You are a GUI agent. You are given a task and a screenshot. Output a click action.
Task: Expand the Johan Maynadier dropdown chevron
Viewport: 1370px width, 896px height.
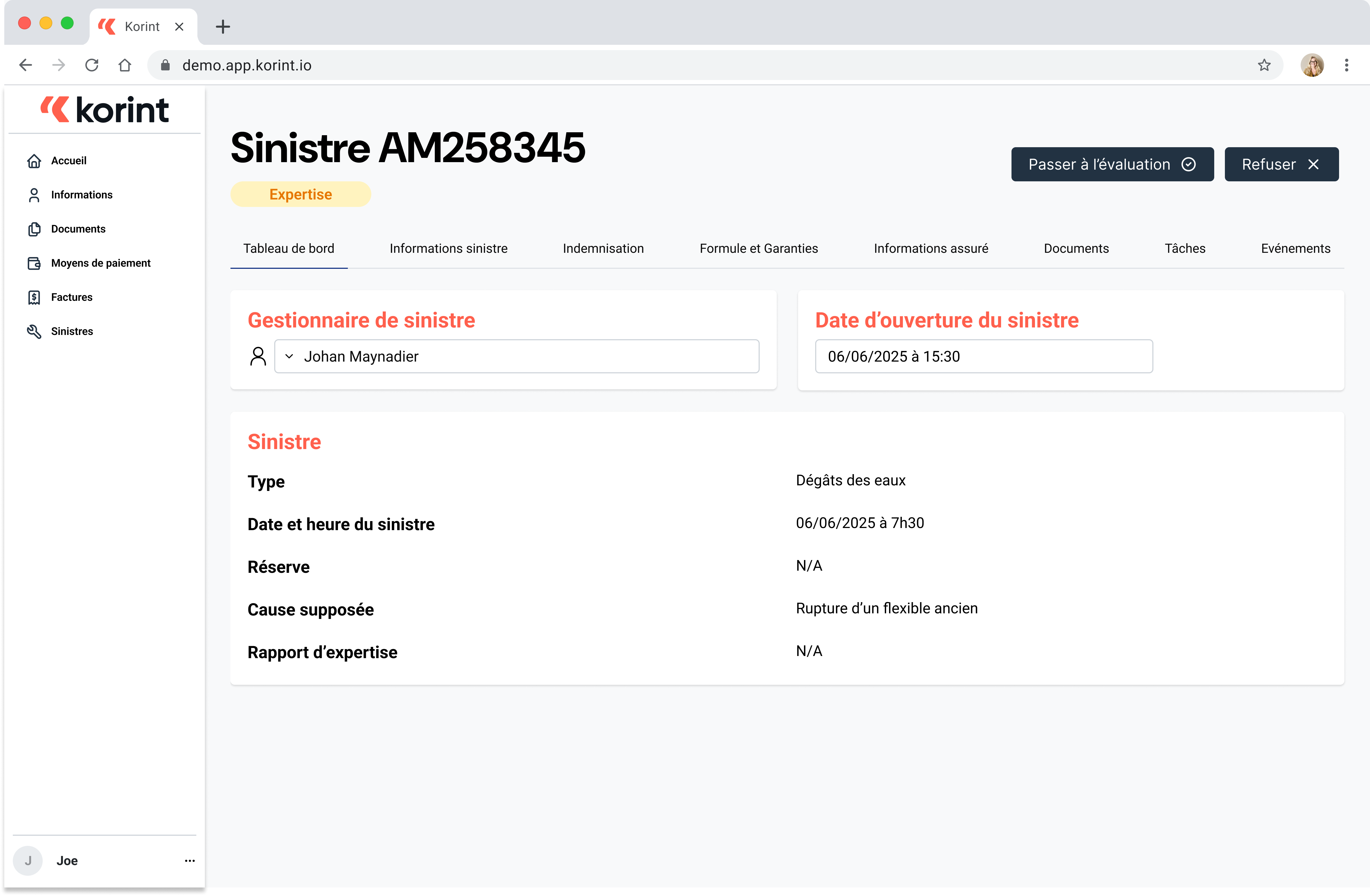click(x=289, y=356)
